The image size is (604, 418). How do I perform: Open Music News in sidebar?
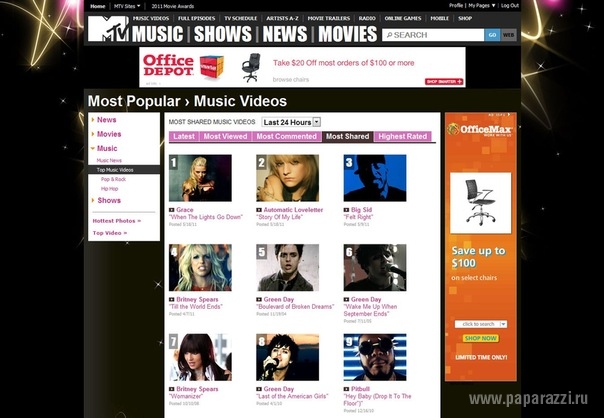point(109,160)
